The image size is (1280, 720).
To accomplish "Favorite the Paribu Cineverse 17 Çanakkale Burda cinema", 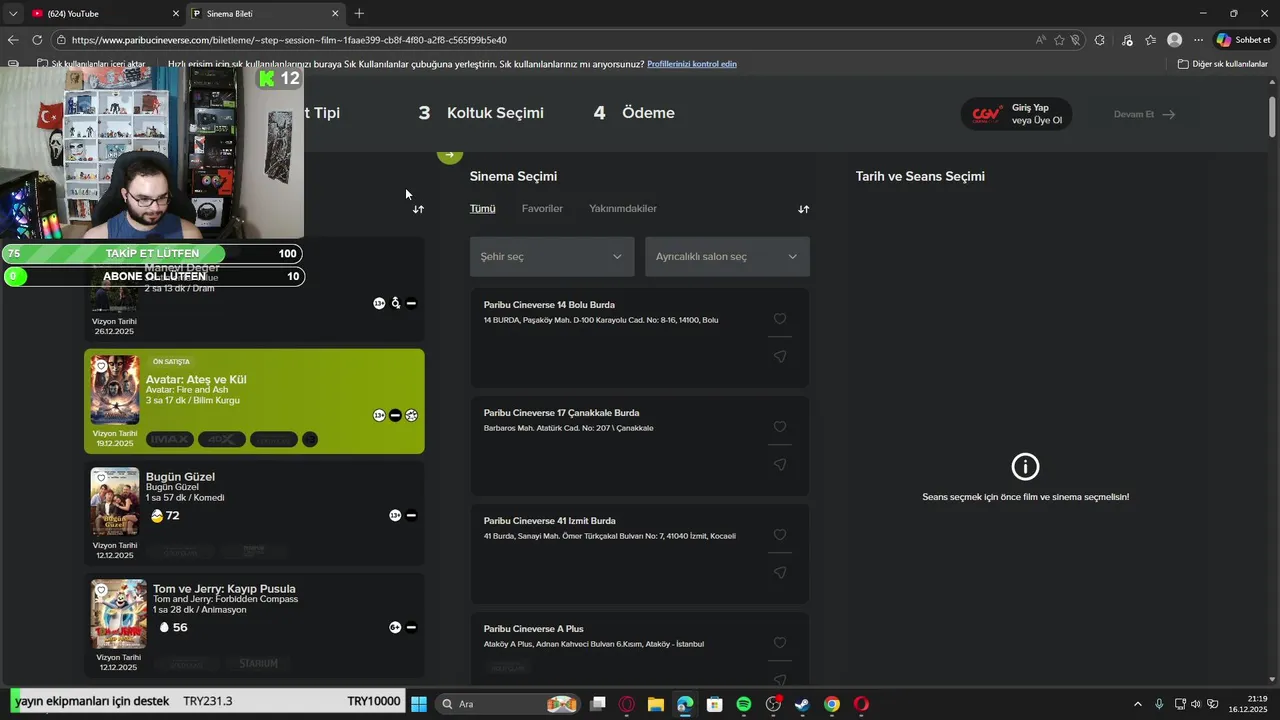I will pos(780,427).
